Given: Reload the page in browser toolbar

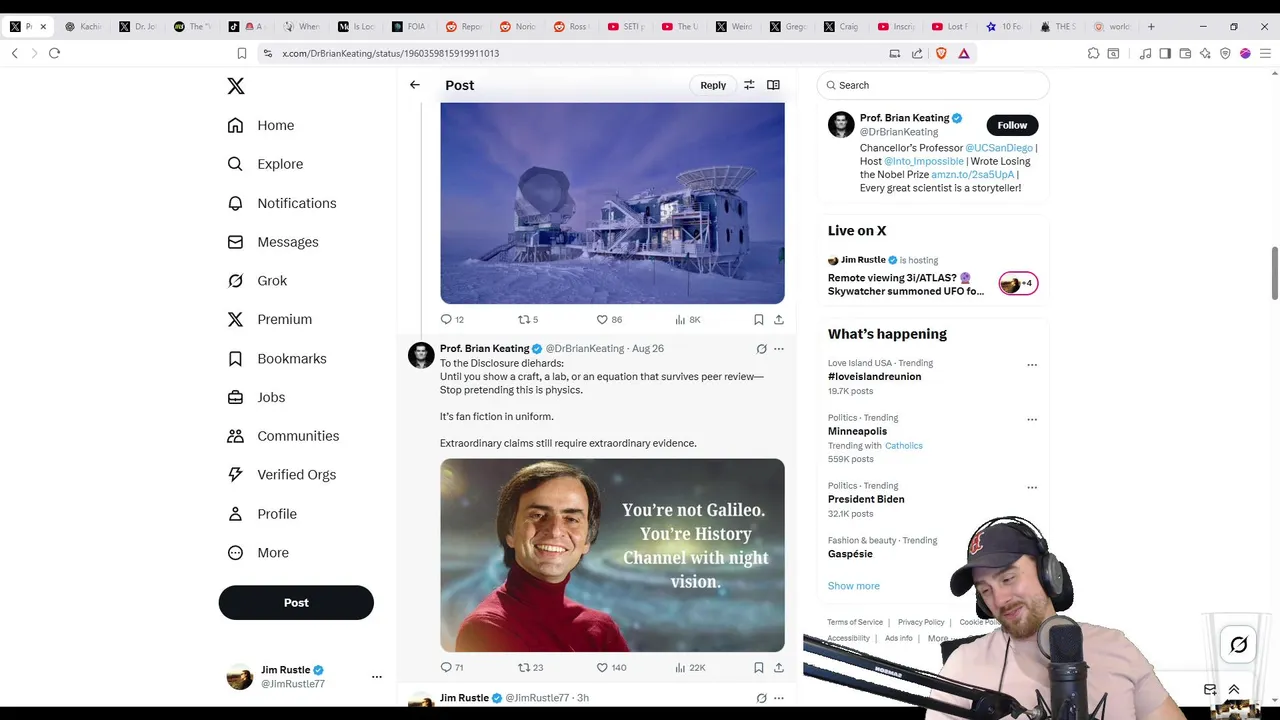Looking at the screenshot, I should tap(54, 53).
